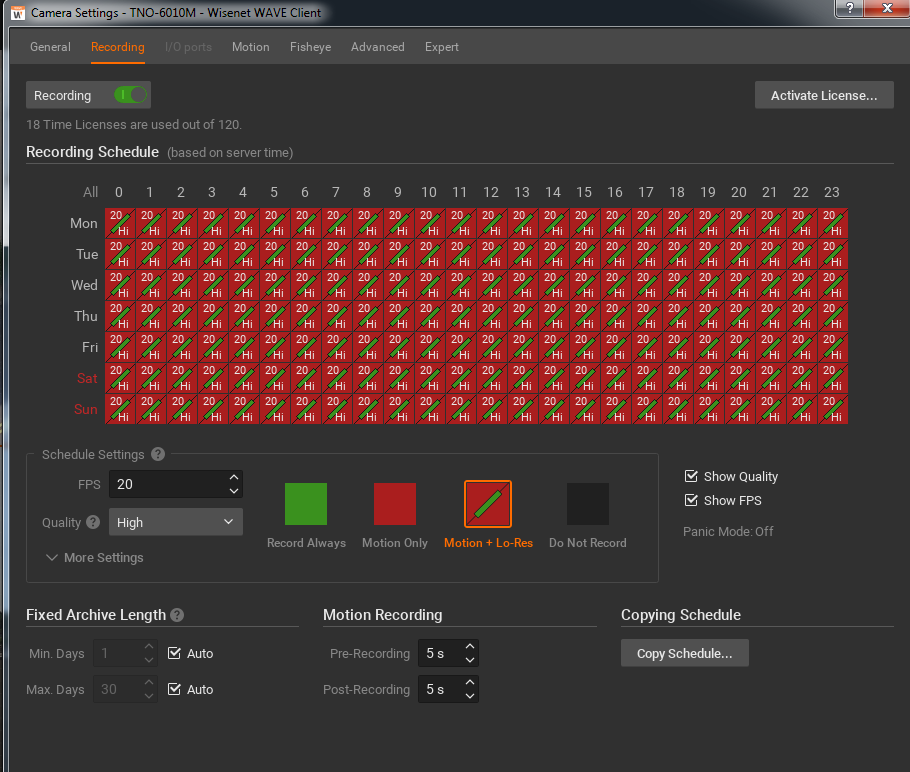Select the Wed row label in schedule
Image resolution: width=910 pixels, height=772 pixels.
pyautogui.click(x=84, y=285)
